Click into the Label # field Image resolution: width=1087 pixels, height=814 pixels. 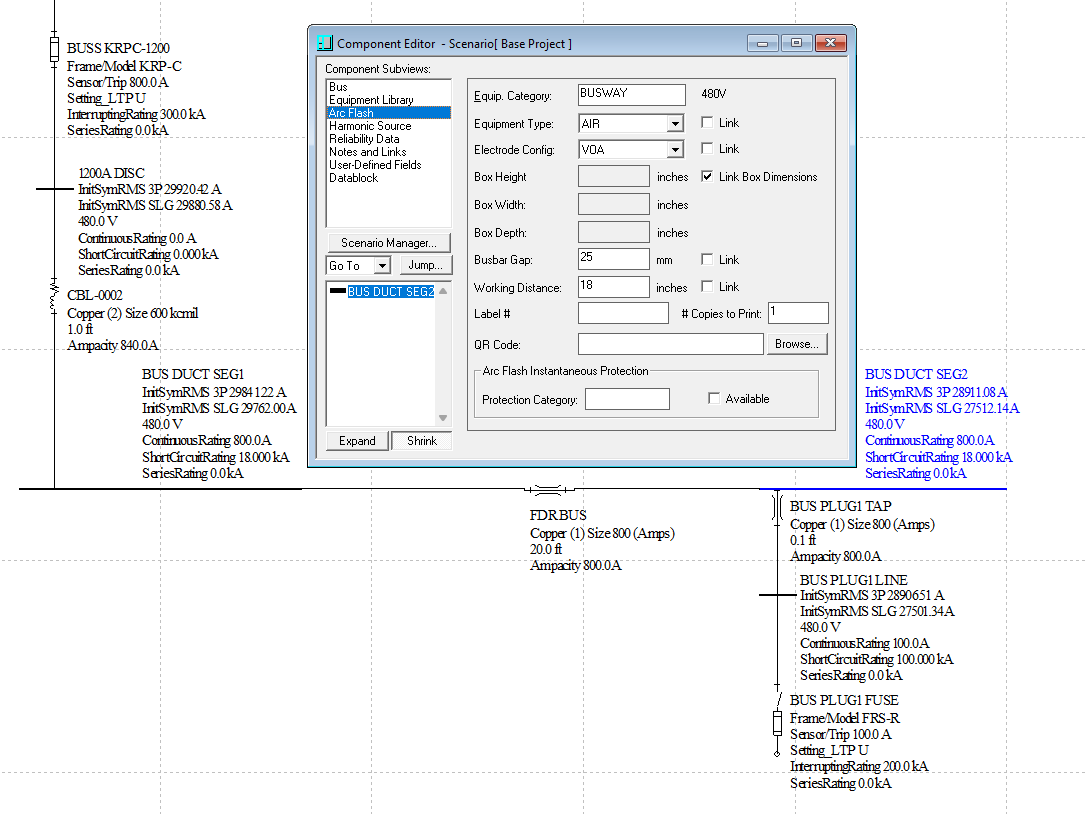[x=623, y=314]
